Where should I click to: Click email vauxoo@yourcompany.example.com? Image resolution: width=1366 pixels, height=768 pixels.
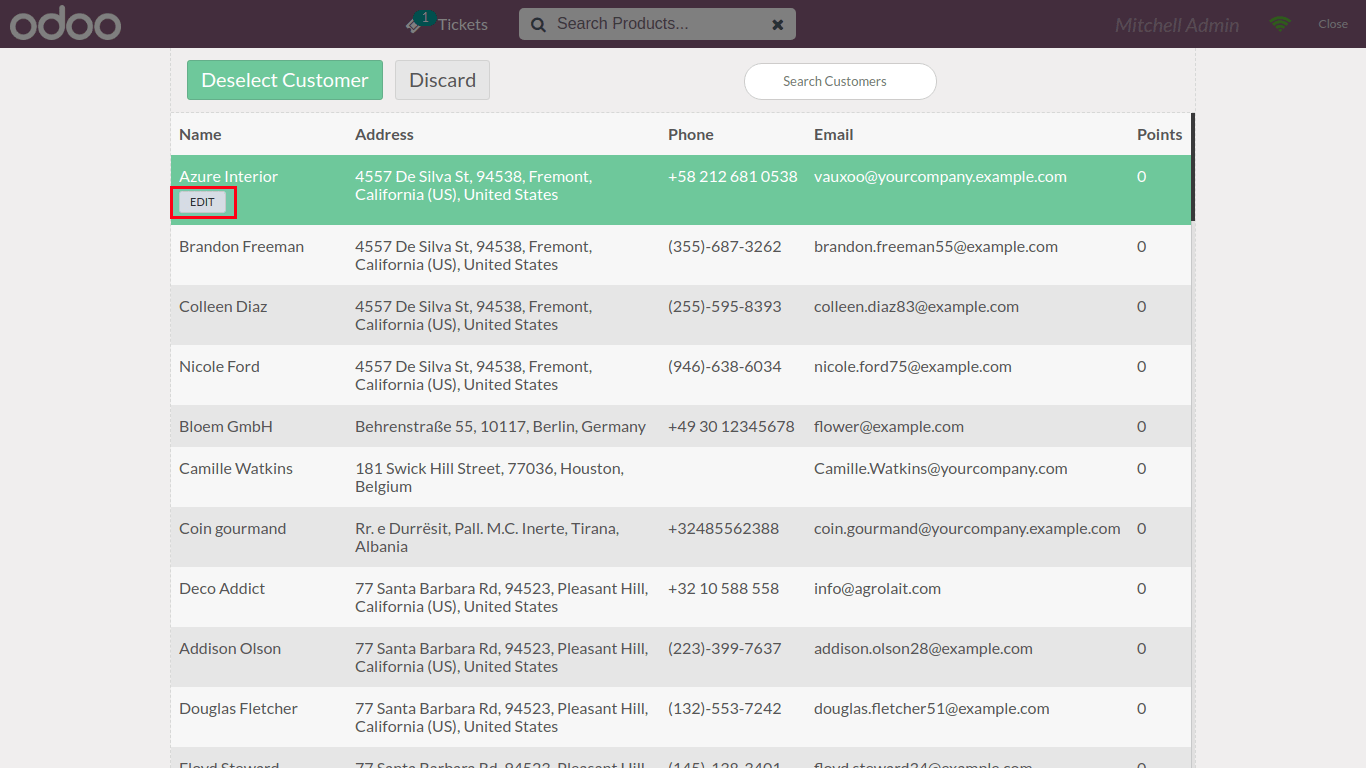pos(940,176)
